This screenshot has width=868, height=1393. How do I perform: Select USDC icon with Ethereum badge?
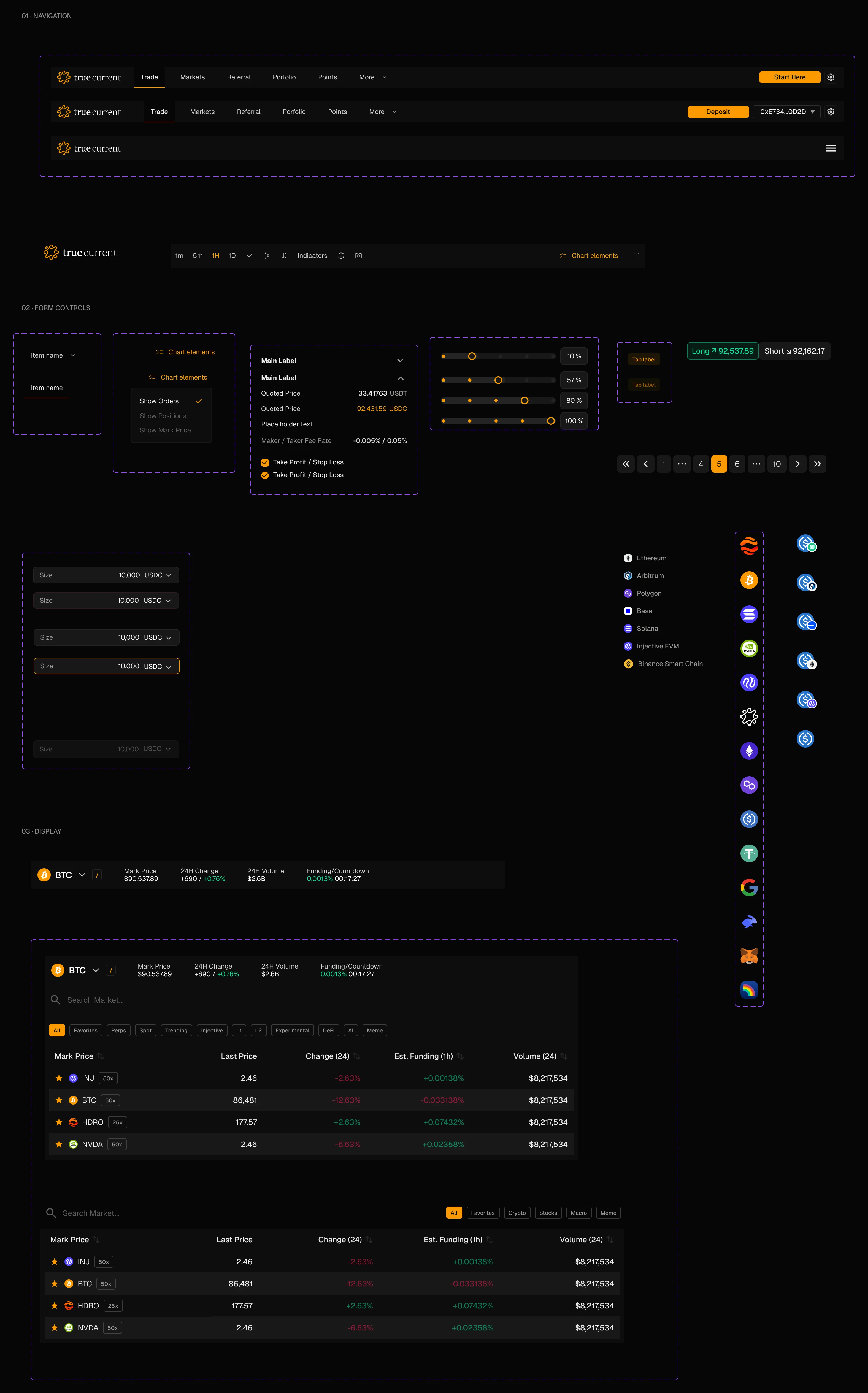[x=807, y=661]
